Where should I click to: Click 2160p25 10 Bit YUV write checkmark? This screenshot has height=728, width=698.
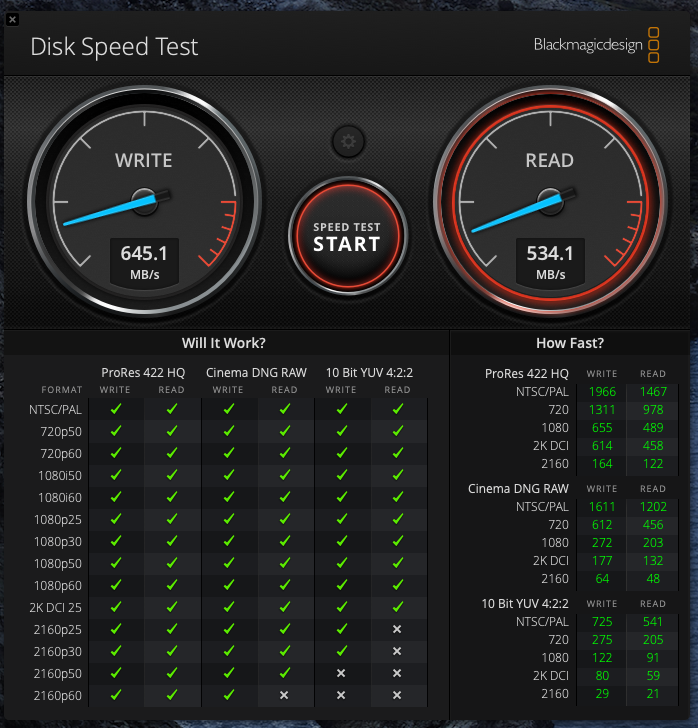342,629
